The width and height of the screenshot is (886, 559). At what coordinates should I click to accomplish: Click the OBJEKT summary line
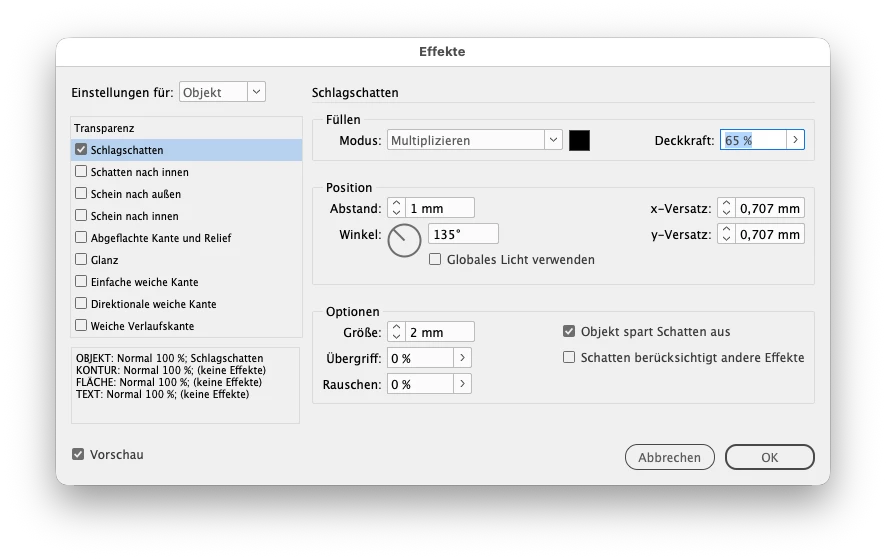(170, 358)
